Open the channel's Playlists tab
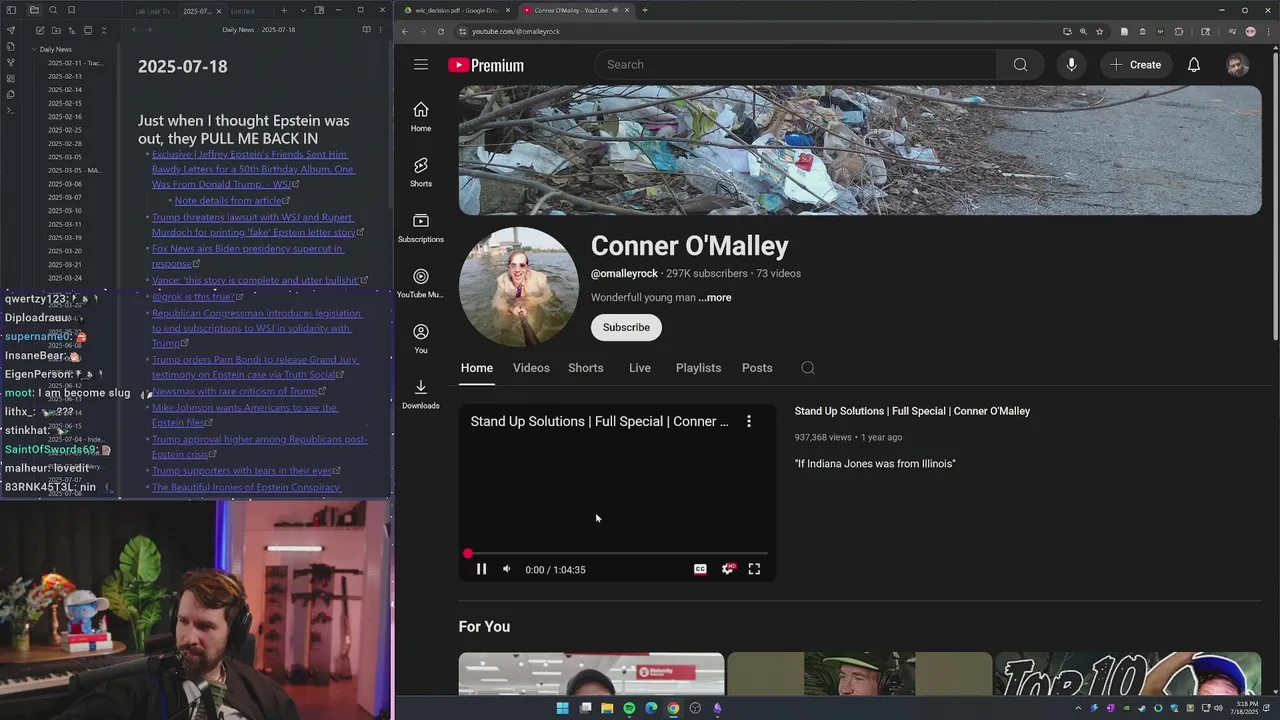Viewport: 1280px width, 720px height. click(x=698, y=368)
